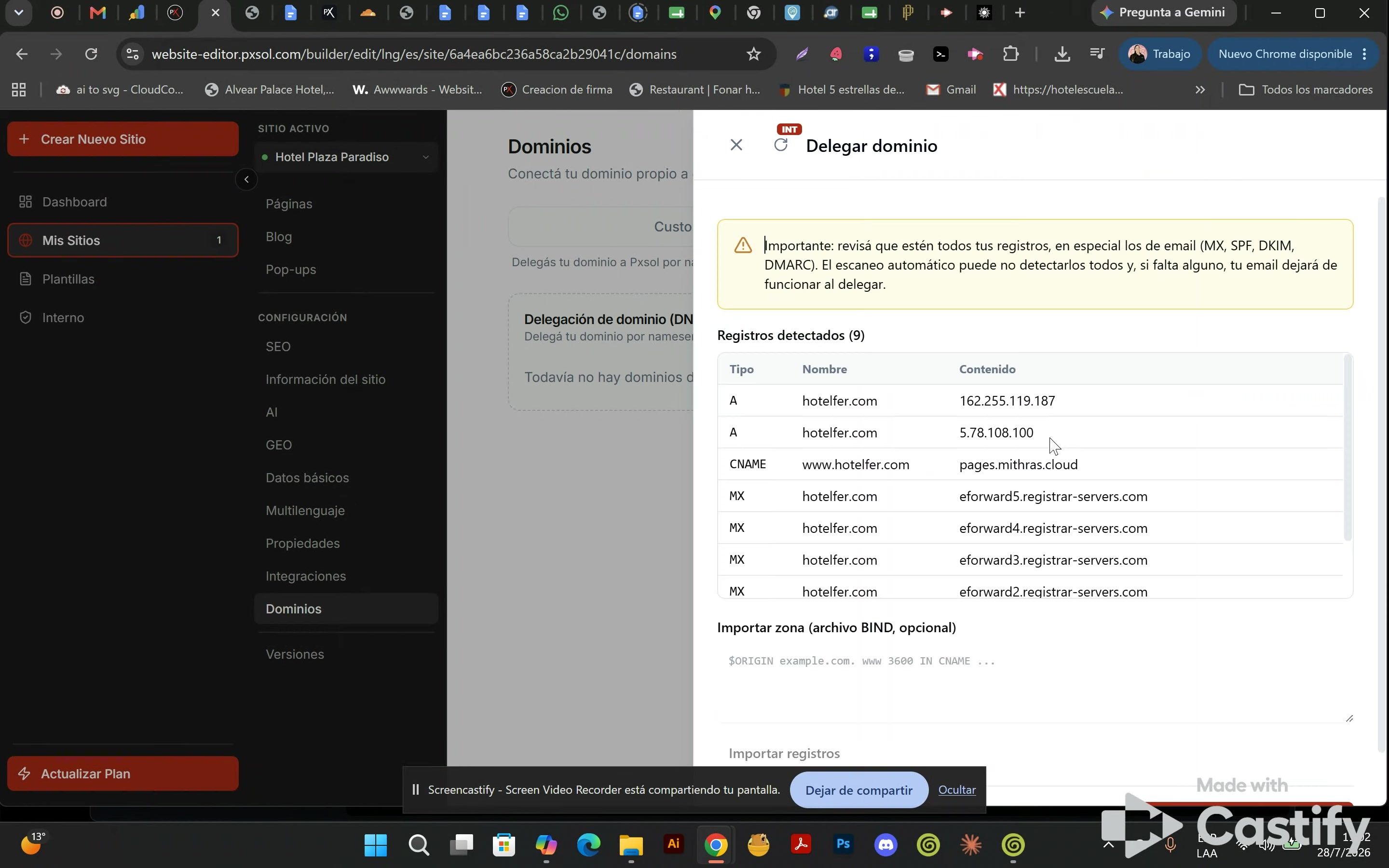This screenshot has width=1389, height=868.
Task: Bookmark this page with the star icon
Action: pyautogui.click(x=753, y=54)
